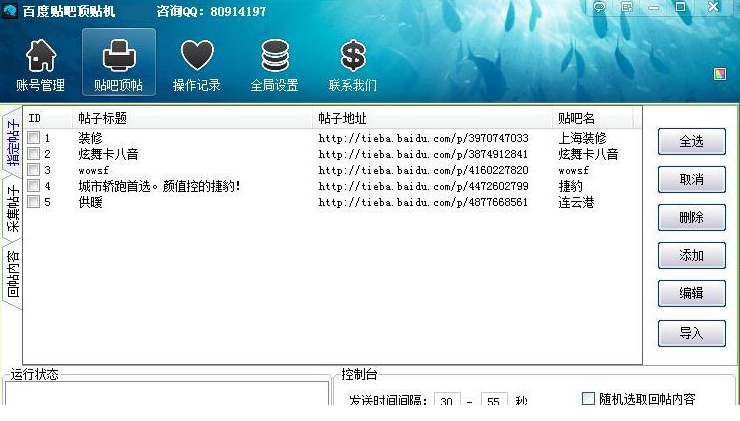
Task: Click URL ending in 3874912841
Action: 423,154
